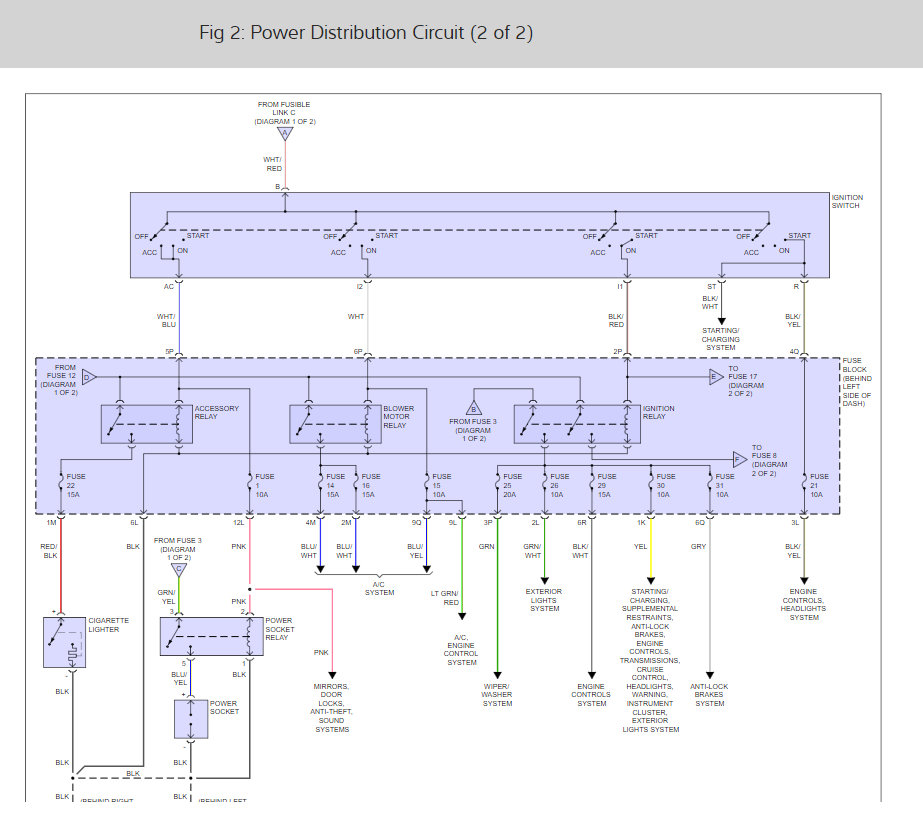Viewport: 923px width, 817px height.
Task: Click the BLU/YEL wire label near 9Q
Action: [x=415, y=551]
